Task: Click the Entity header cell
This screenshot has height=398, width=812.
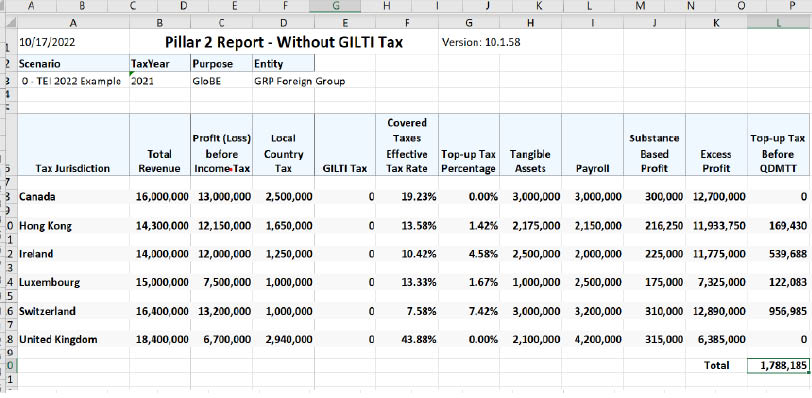Action: pos(283,64)
